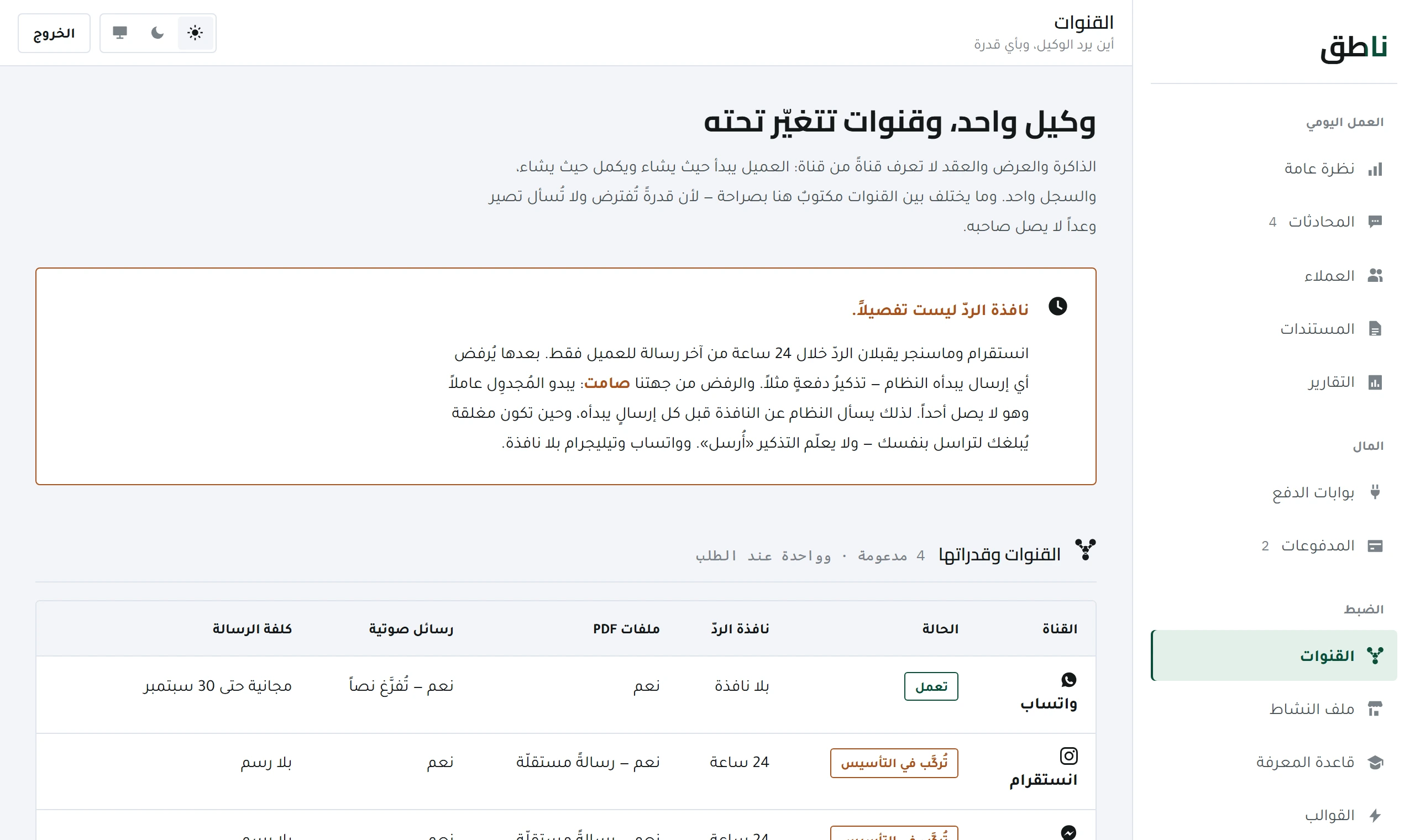Click the واتساب channel name
This screenshot has height=840, width=1415.
tap(1048, 704)
